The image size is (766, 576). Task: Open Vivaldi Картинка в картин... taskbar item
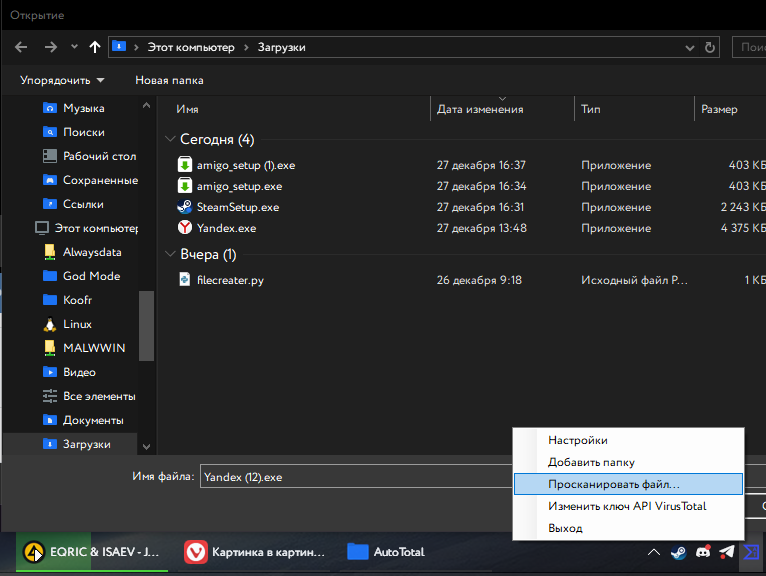pos(255,552)
